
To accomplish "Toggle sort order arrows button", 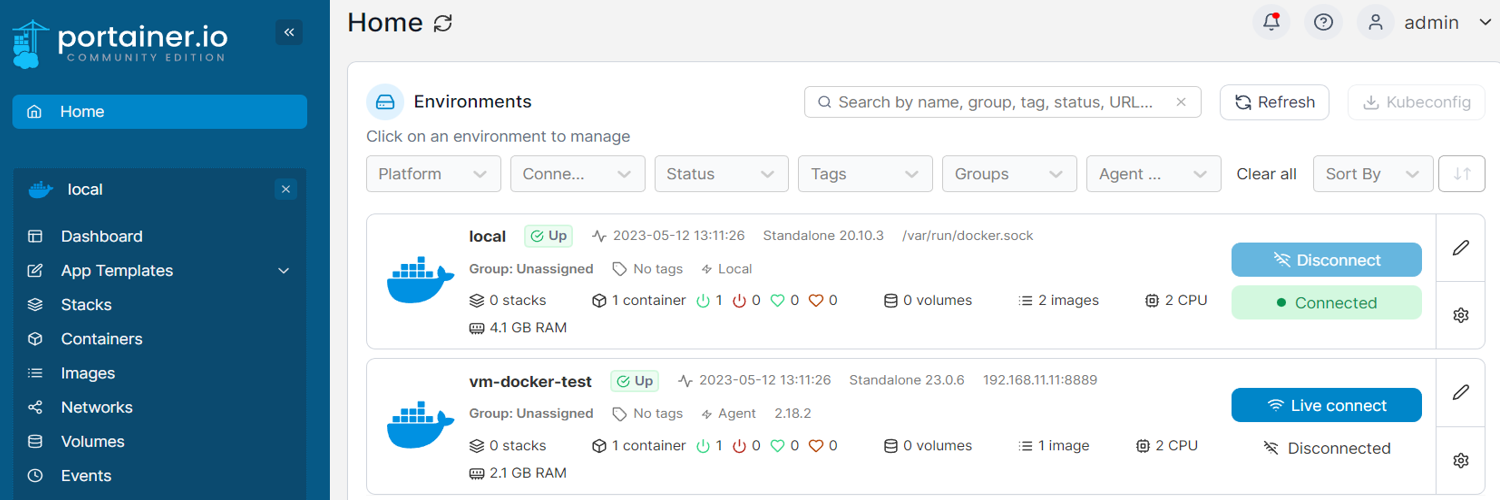I will coord(1462,174).
